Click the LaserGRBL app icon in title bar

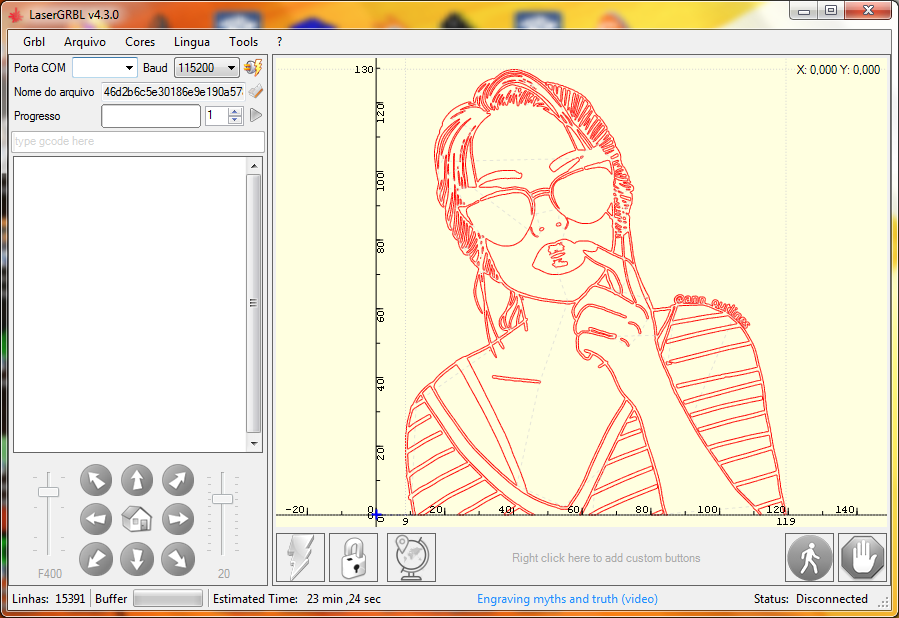16,14
